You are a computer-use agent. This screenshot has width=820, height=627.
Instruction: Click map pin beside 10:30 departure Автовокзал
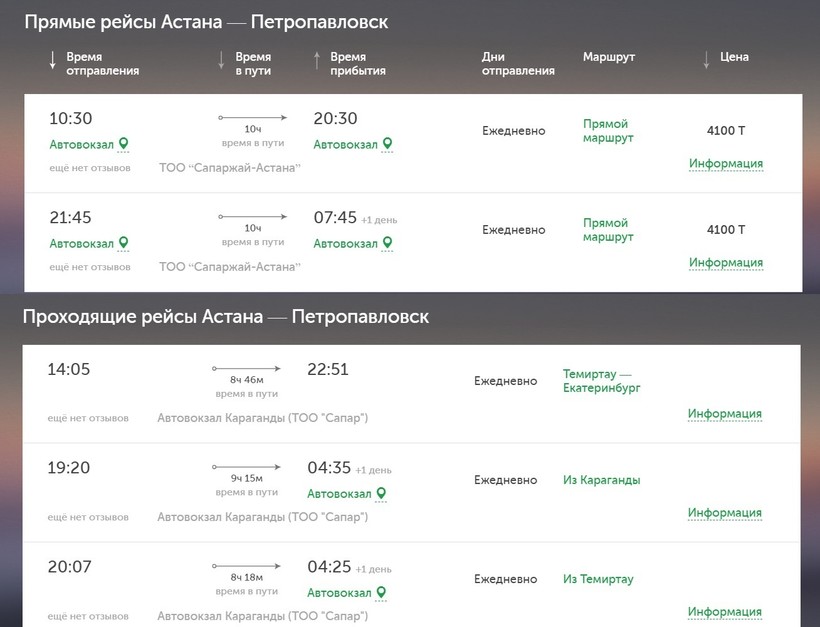tap(124, 144)
